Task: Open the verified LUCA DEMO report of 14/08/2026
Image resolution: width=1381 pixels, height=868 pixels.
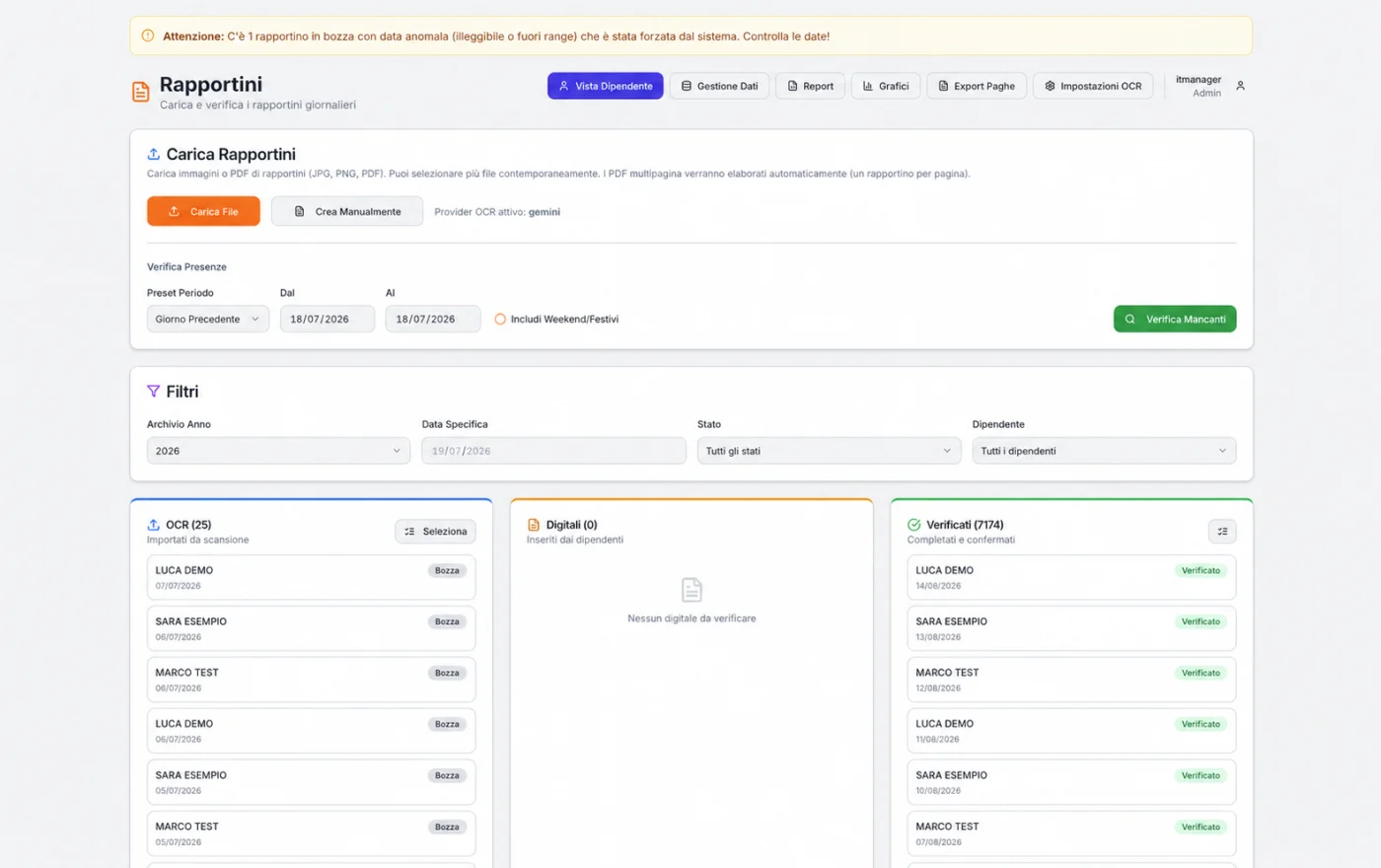Action: [1071, 577]
